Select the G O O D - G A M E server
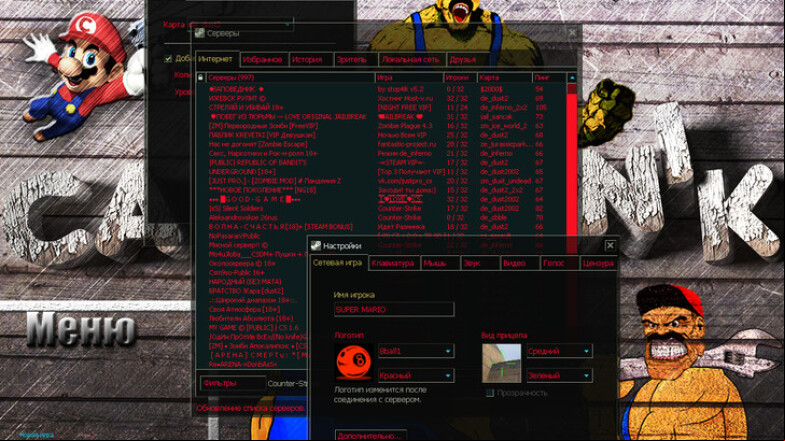The height and width of the screenshot is (441, 785). 380,199
